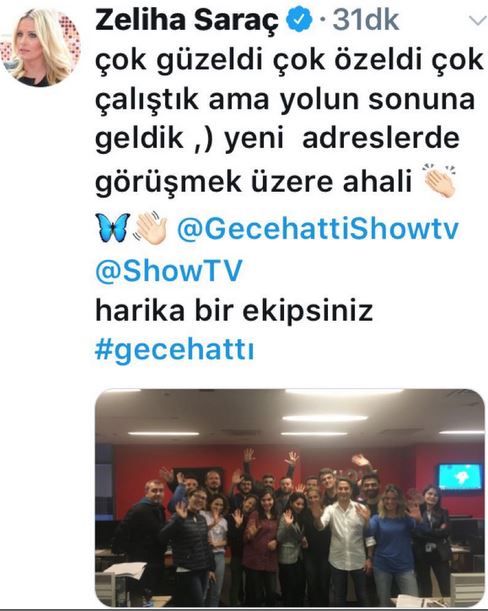Click the text yeni adreslerde
Screen dimensions: 488x611
click(x=342, y=139)
